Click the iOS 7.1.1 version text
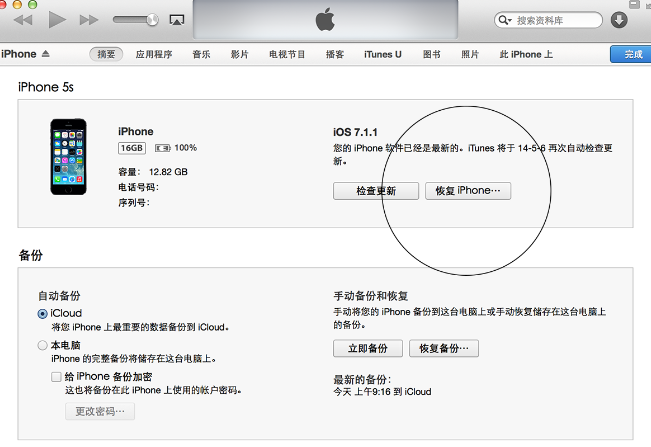651x447 pixels. tap(355, 132)
